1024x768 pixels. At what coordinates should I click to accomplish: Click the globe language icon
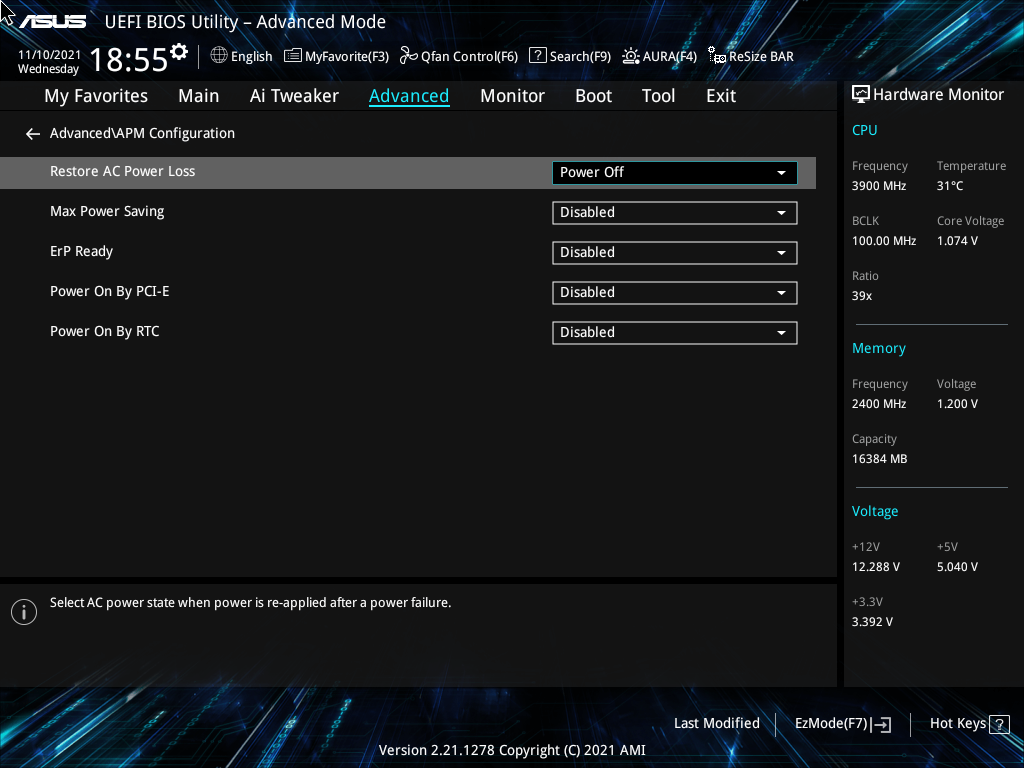pyautogui.click(x=219, y=56)
